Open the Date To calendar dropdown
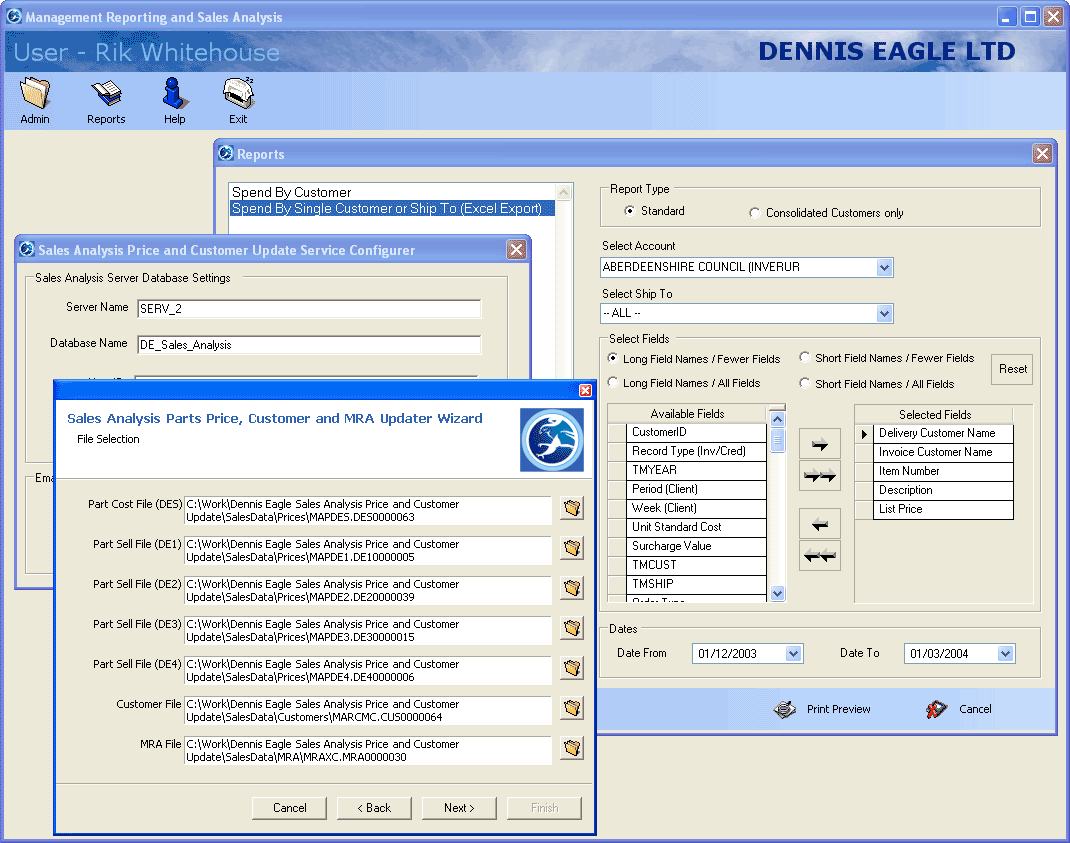 [x=1005, y=654]
